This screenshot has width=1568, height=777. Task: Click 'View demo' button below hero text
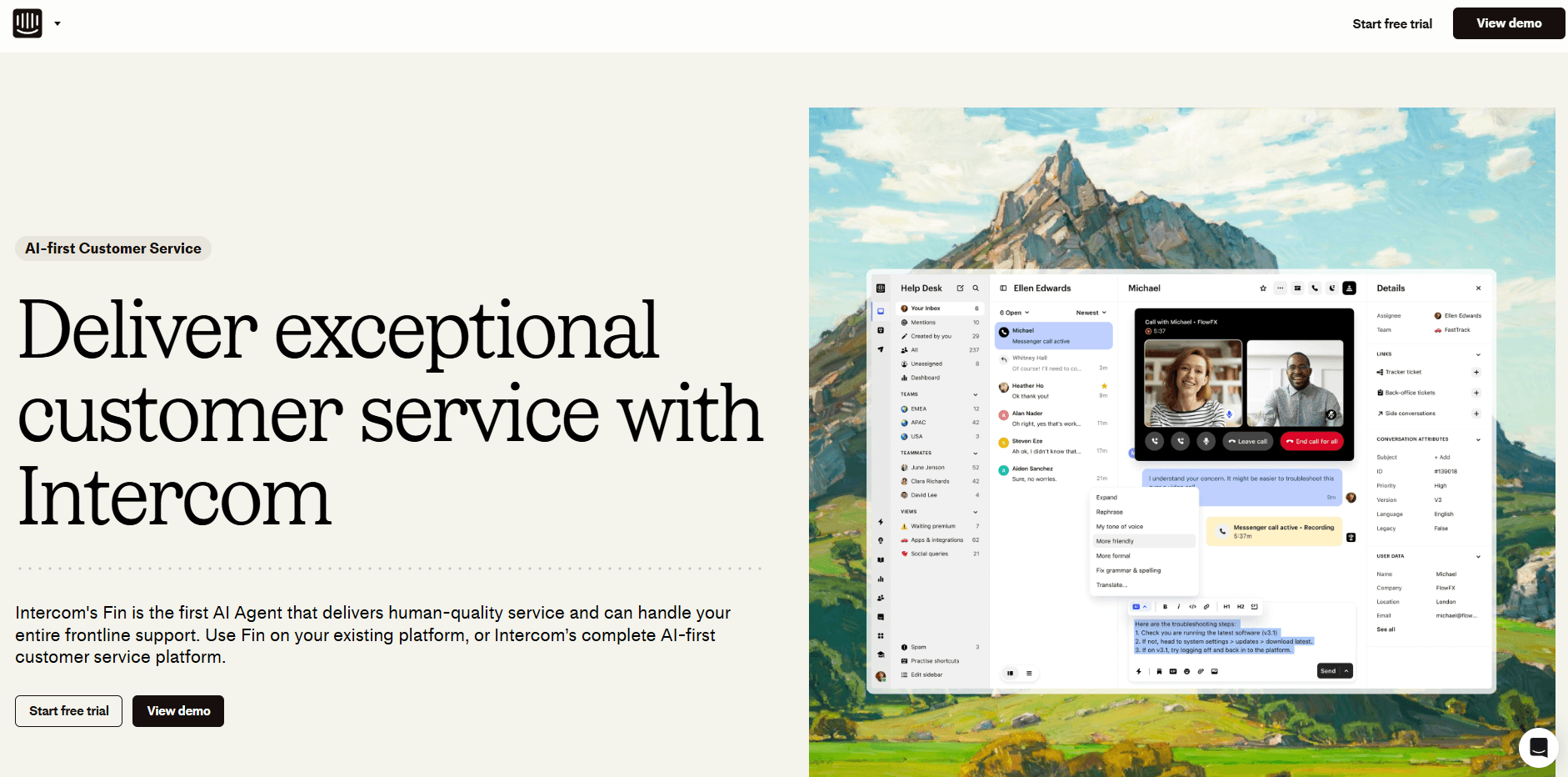178,711
